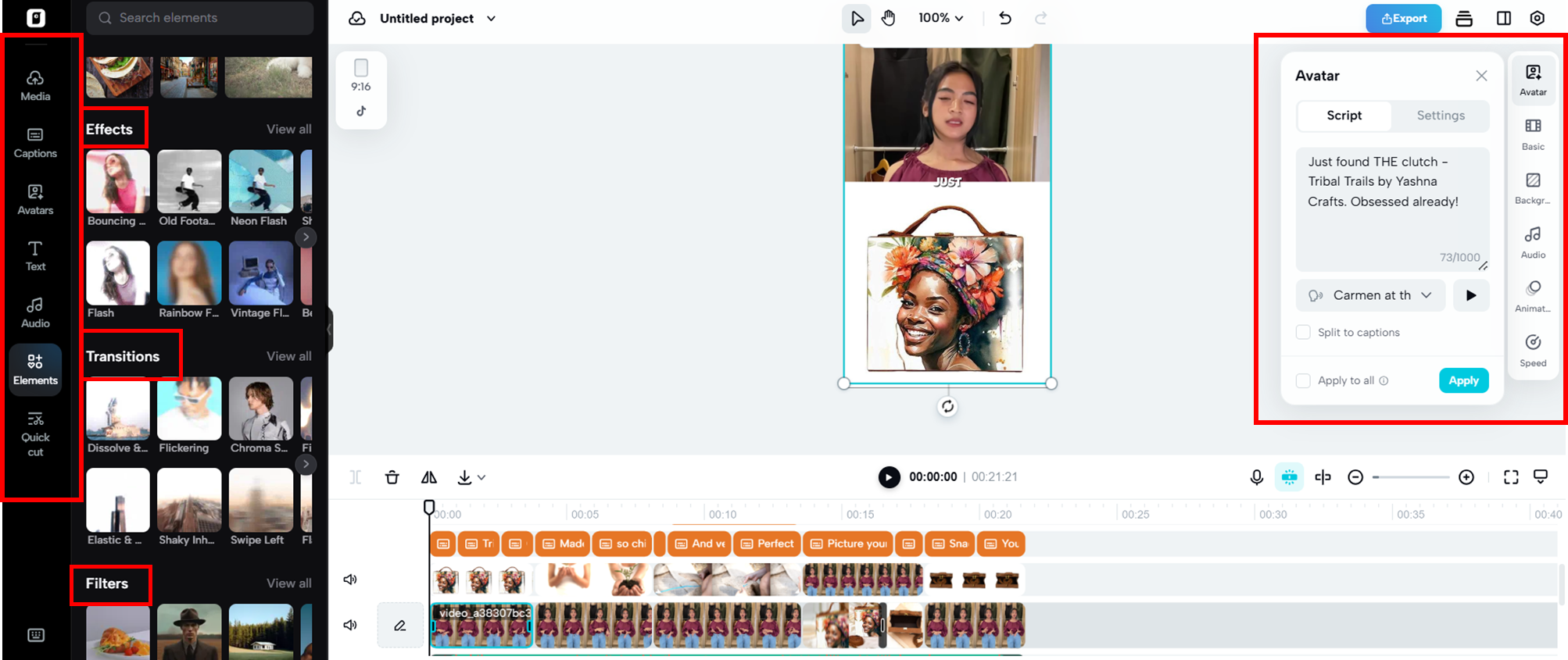Open keyboard shortcuts icon at sidebar bottom
1568x660 pixels.
tap(36, 635)
